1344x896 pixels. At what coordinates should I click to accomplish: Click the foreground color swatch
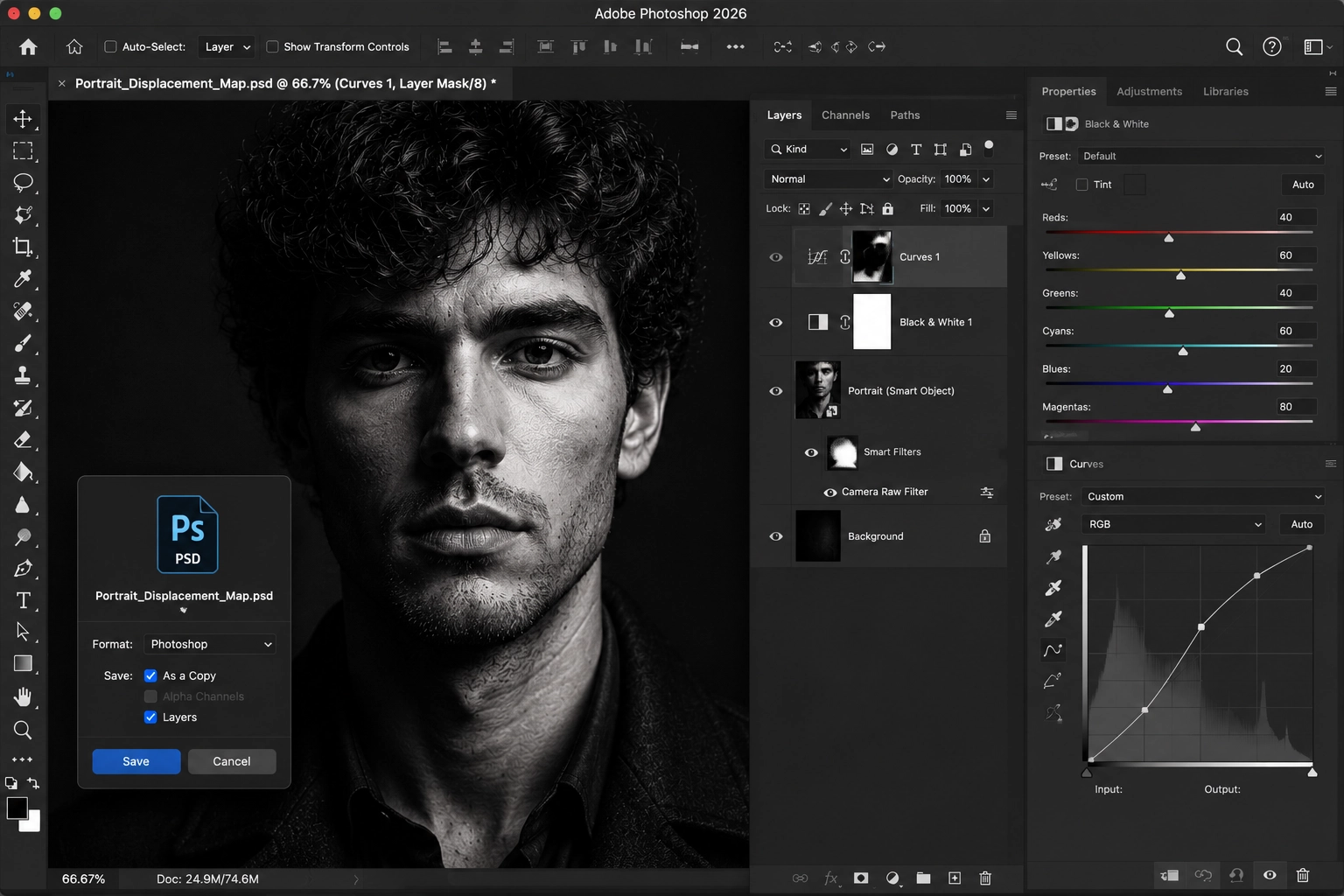[x=17, y=808]
